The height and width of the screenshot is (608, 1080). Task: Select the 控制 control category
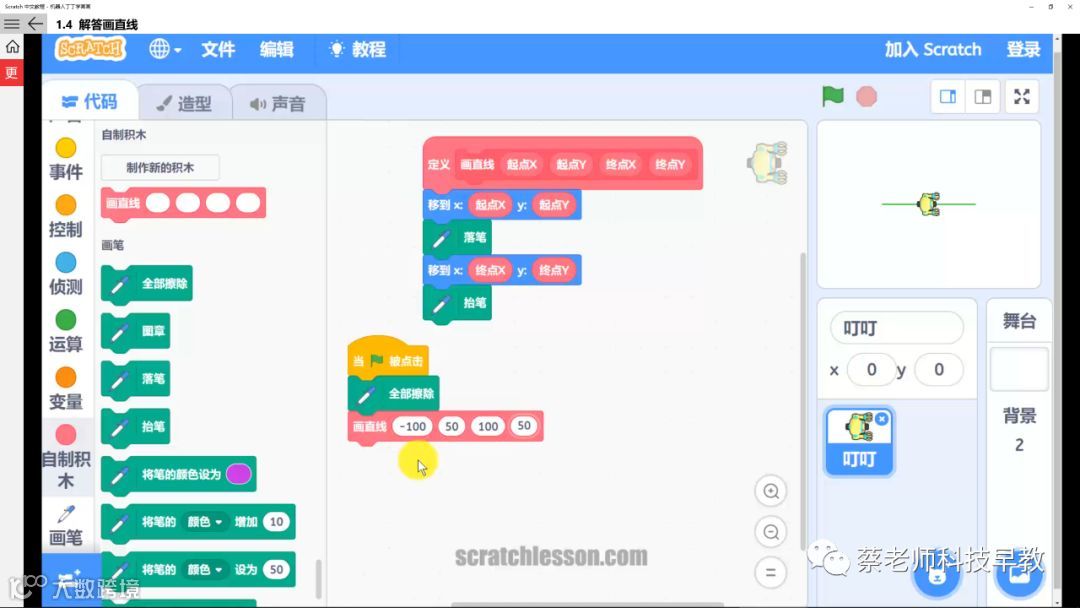coord(65,217)
